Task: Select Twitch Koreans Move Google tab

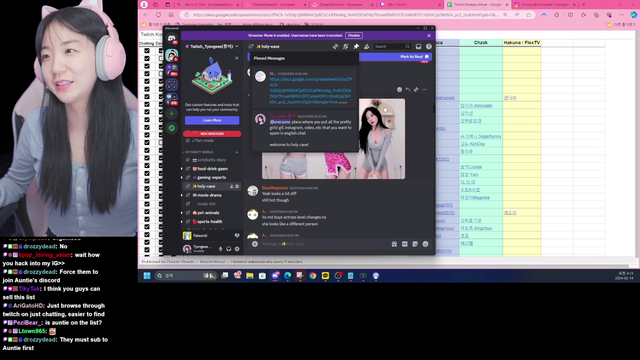Action: click(478, 4)
